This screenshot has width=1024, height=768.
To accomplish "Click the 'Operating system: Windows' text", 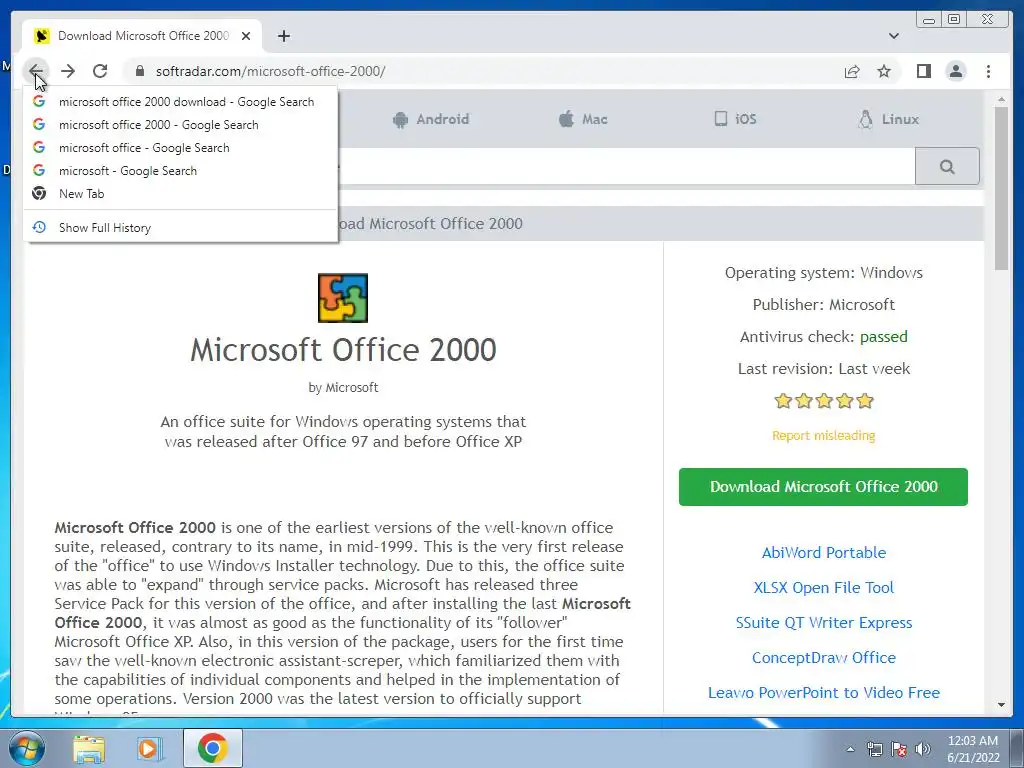I will [x=824, y=273].
